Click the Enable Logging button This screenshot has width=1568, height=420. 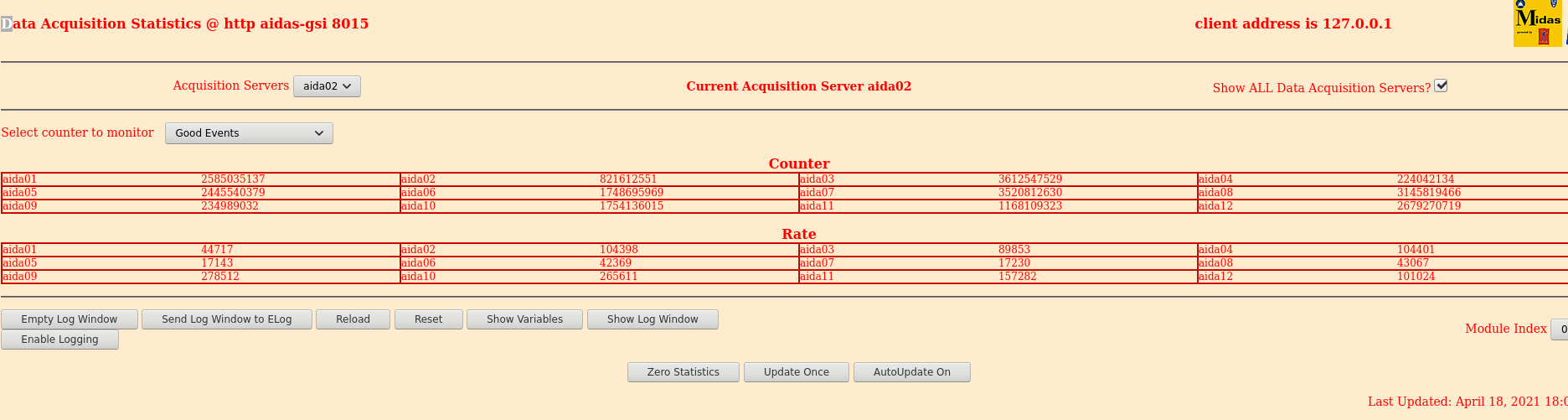[x=59, y=340]
